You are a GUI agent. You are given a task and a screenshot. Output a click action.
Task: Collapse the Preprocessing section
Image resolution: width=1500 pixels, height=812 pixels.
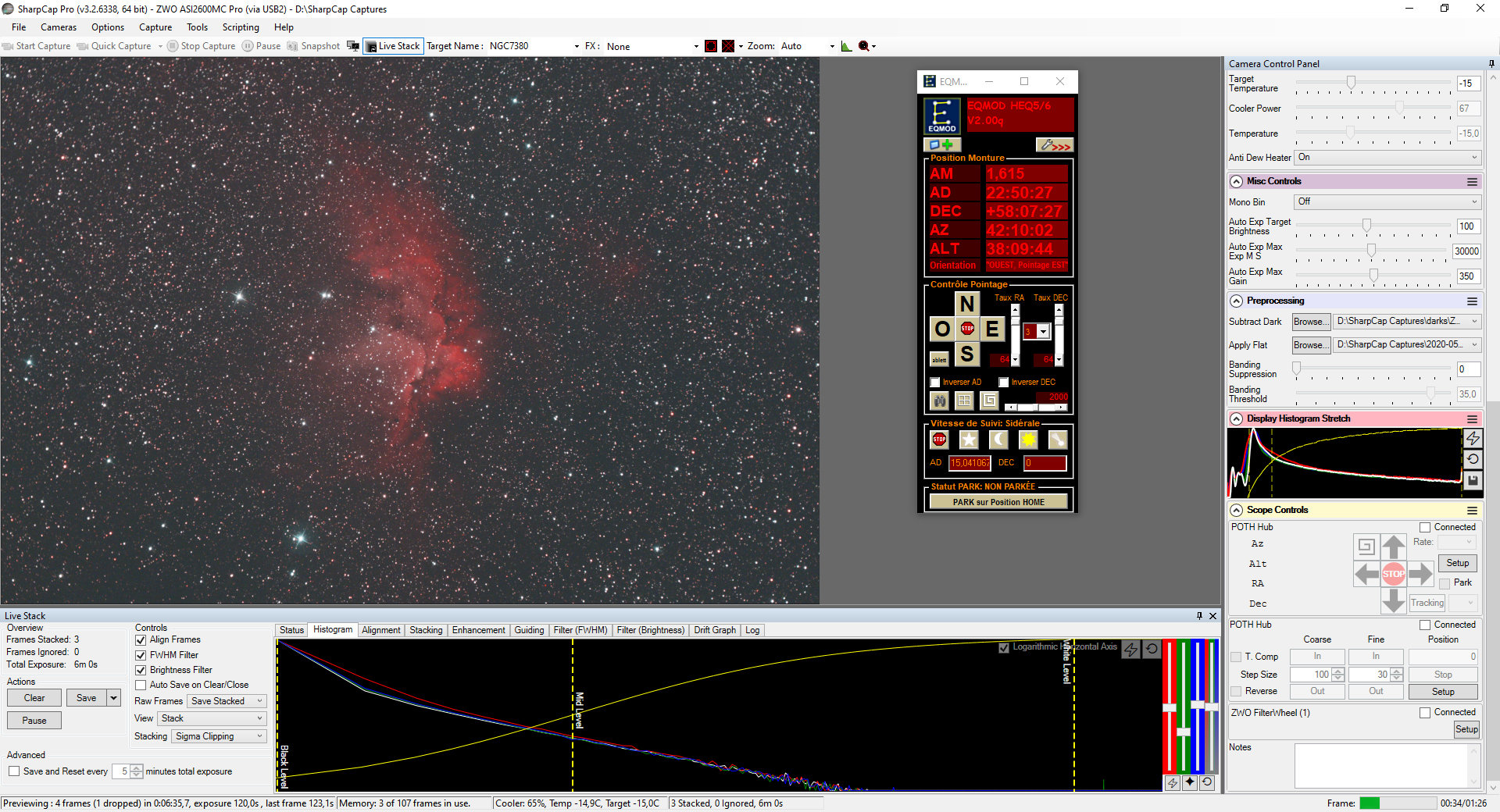1237,301
